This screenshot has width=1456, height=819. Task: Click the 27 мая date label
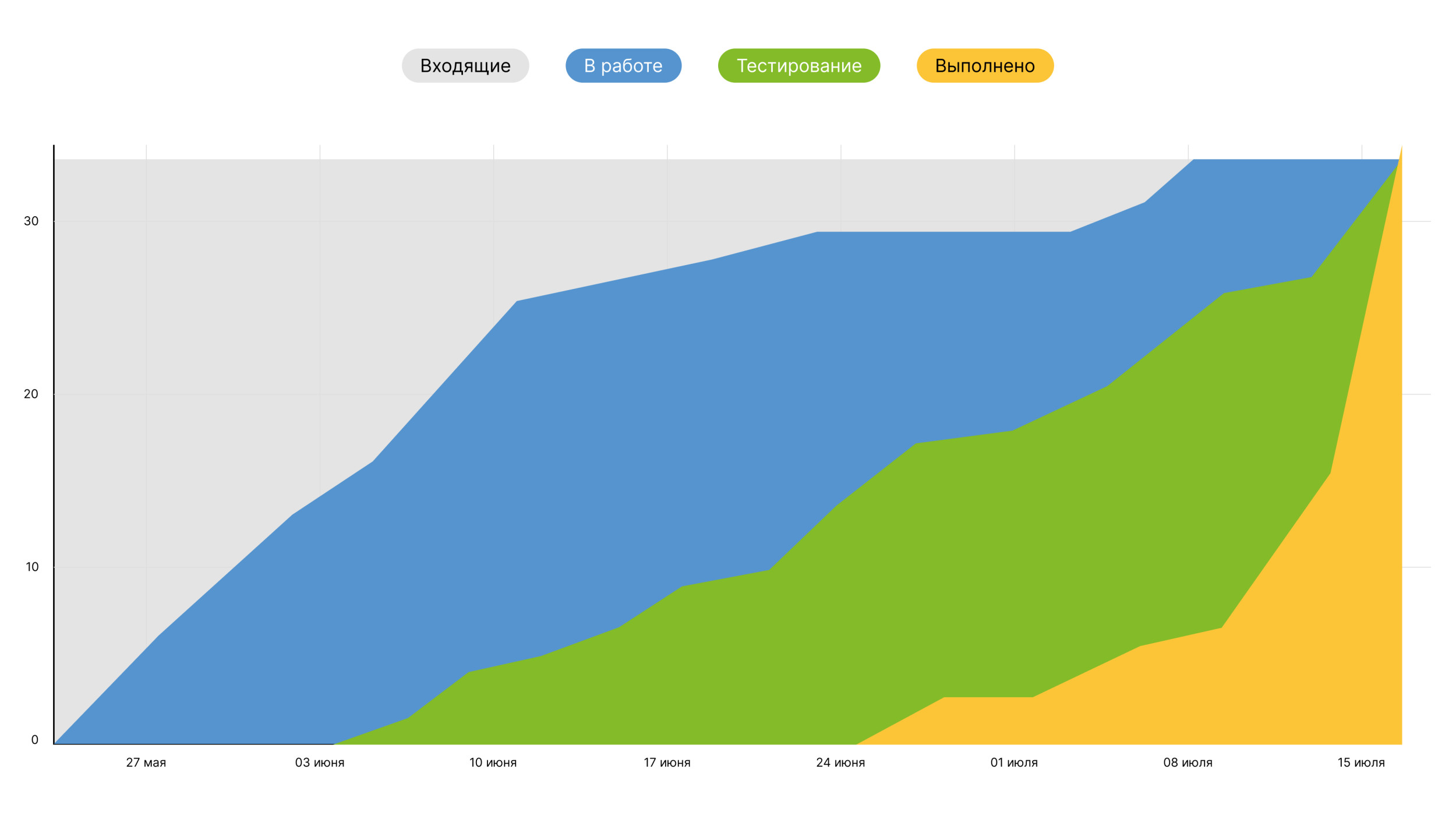(146, 762)
